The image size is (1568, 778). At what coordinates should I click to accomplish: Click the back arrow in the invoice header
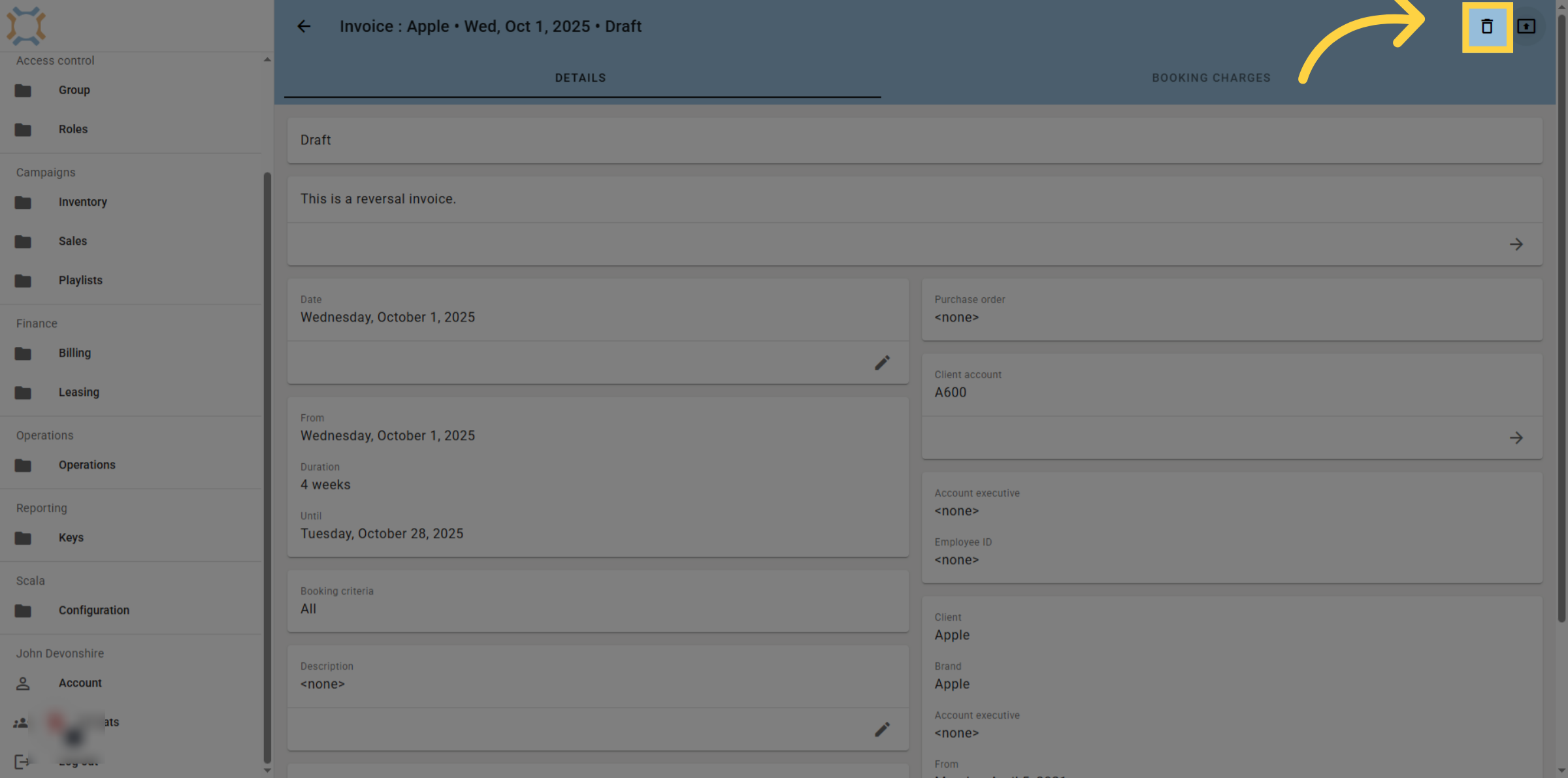pyautogui.click(x=304, y=26)
